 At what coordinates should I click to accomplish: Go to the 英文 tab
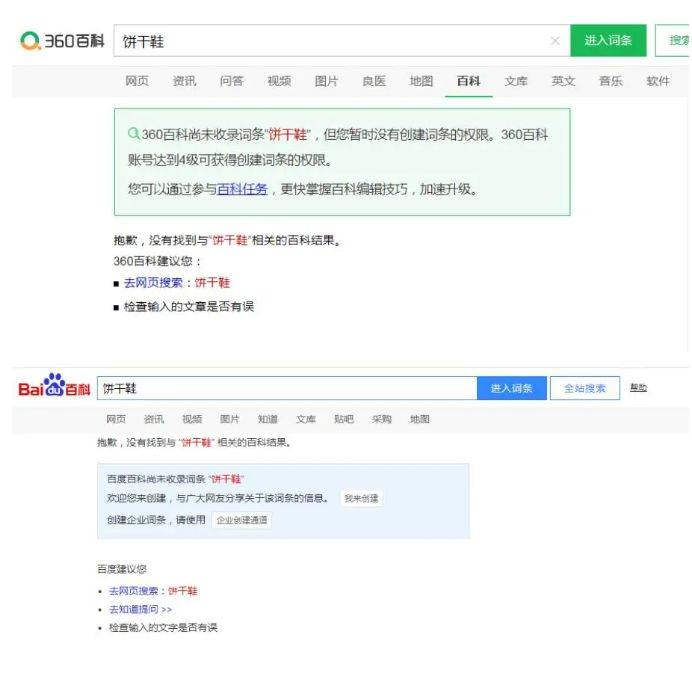563,81
